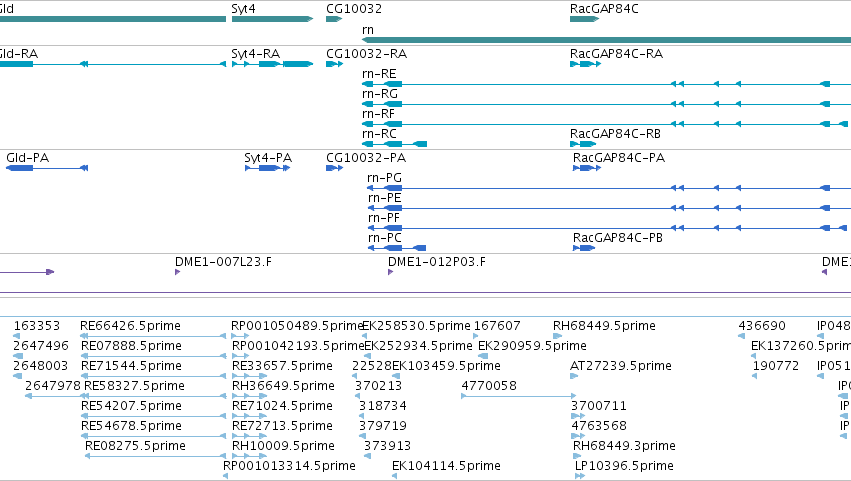Select the RacGAP84C gene label
The height and width of the screenshot is (481, 851).
(x=604, y=9)
